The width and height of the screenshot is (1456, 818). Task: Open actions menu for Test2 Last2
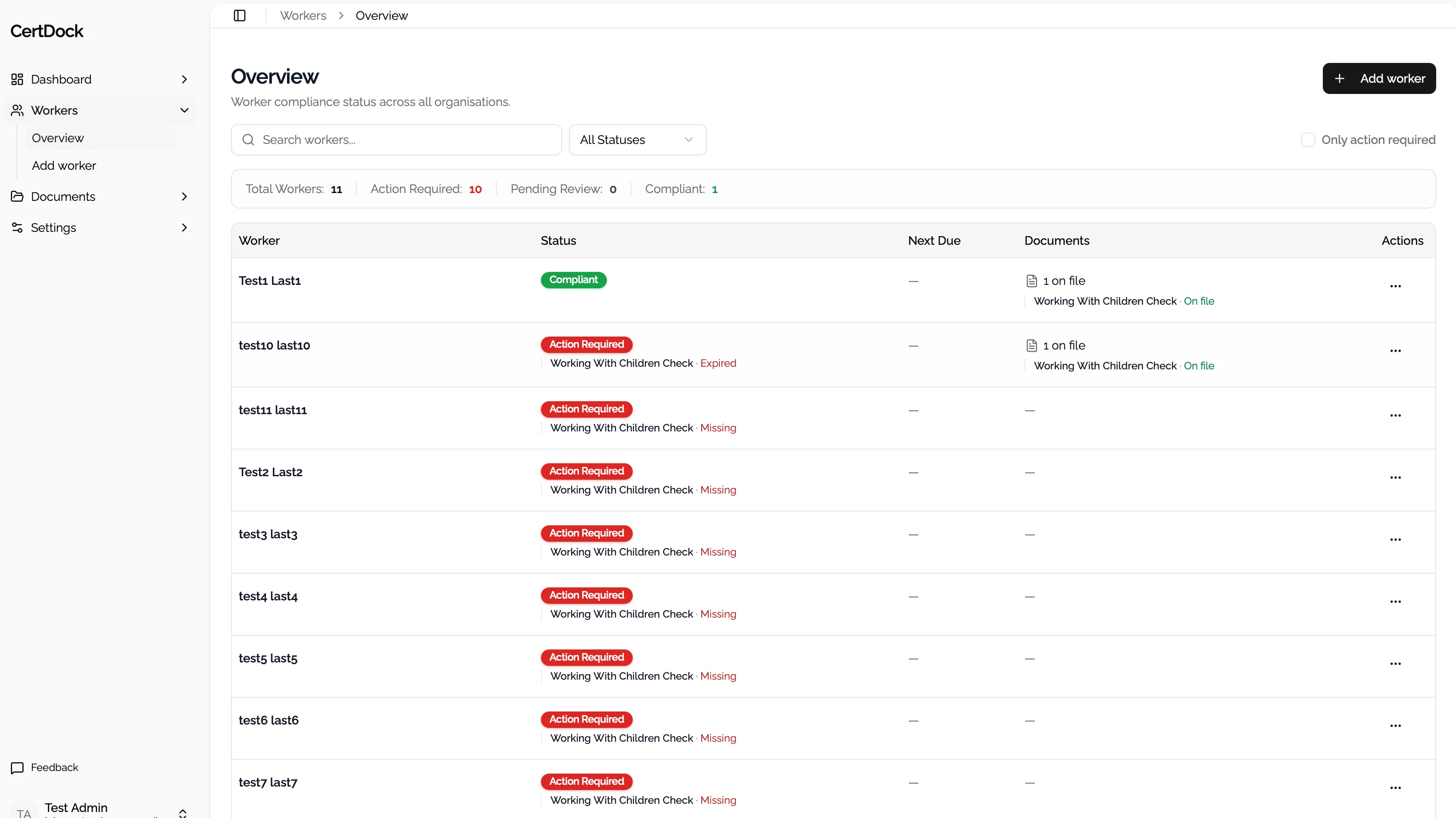tap(1396, 478)
